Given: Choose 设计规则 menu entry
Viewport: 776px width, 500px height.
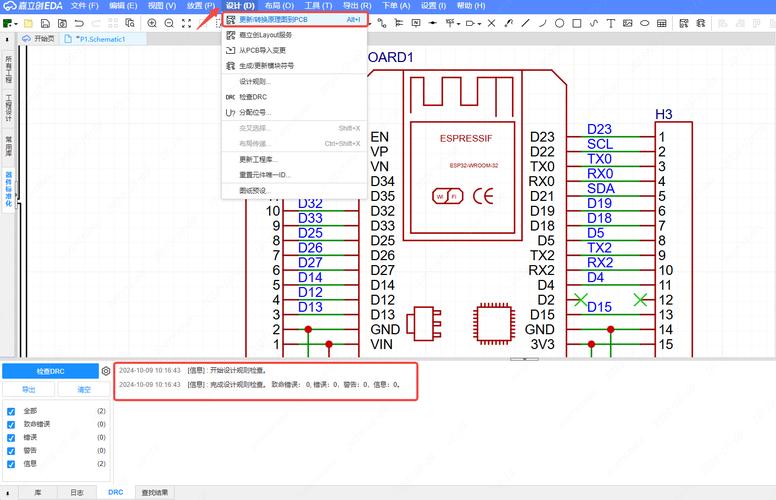Looking at the screenshot, I should (x=294, y=82).
